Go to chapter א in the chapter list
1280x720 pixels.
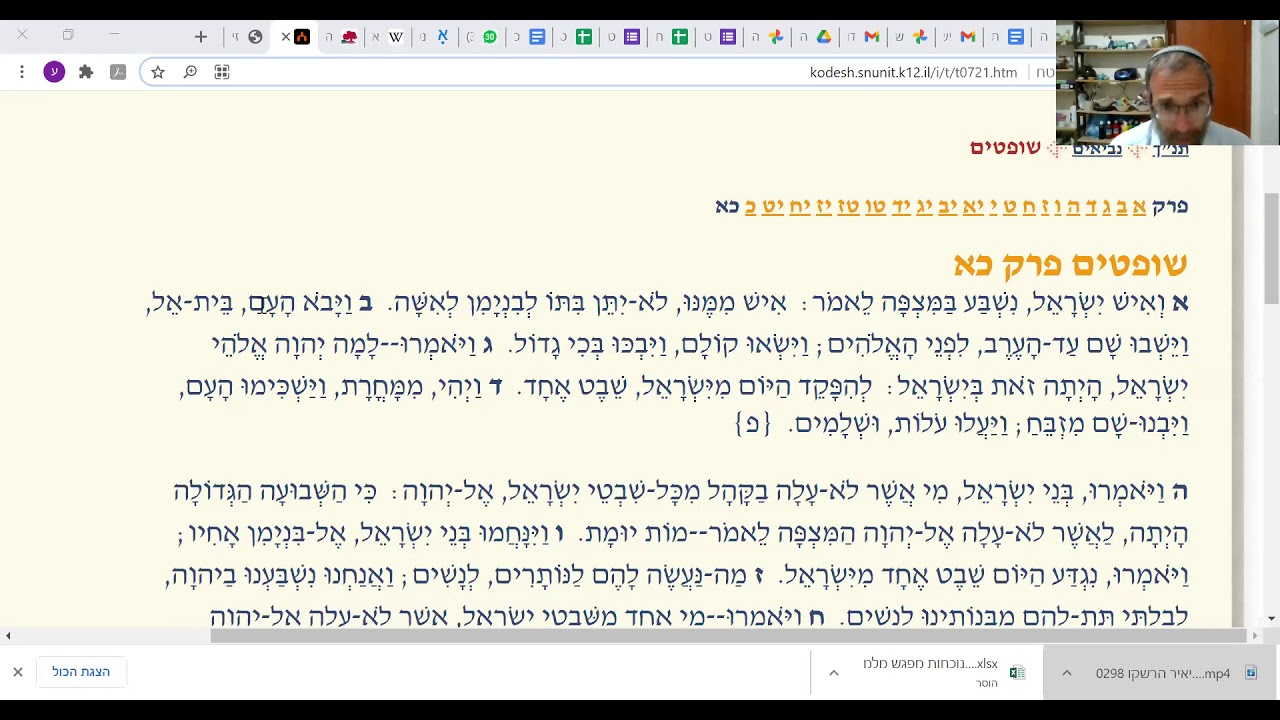(1139, 206)
